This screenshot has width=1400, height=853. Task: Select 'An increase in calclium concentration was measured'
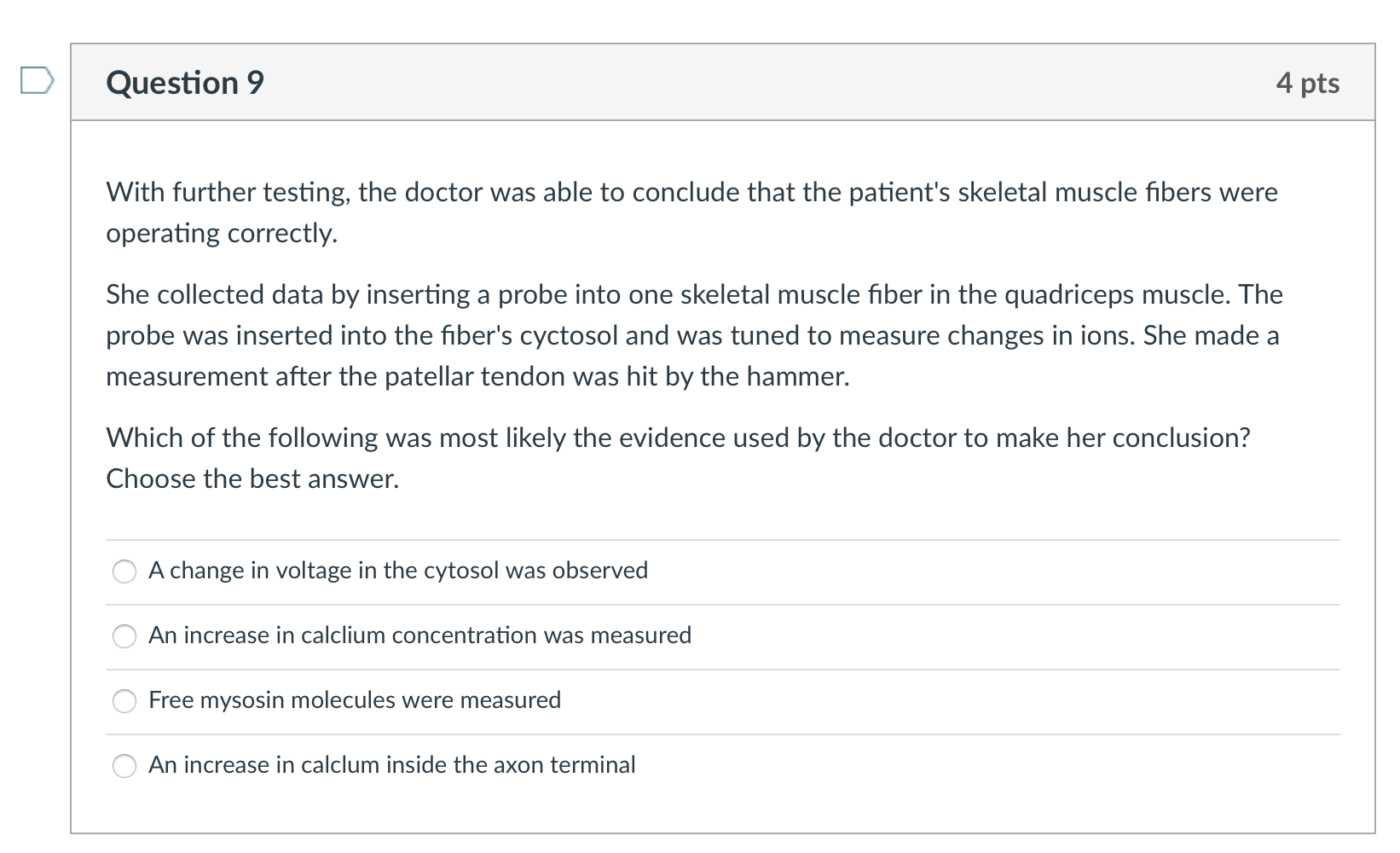pyautogui.click(x=124, y=636)
